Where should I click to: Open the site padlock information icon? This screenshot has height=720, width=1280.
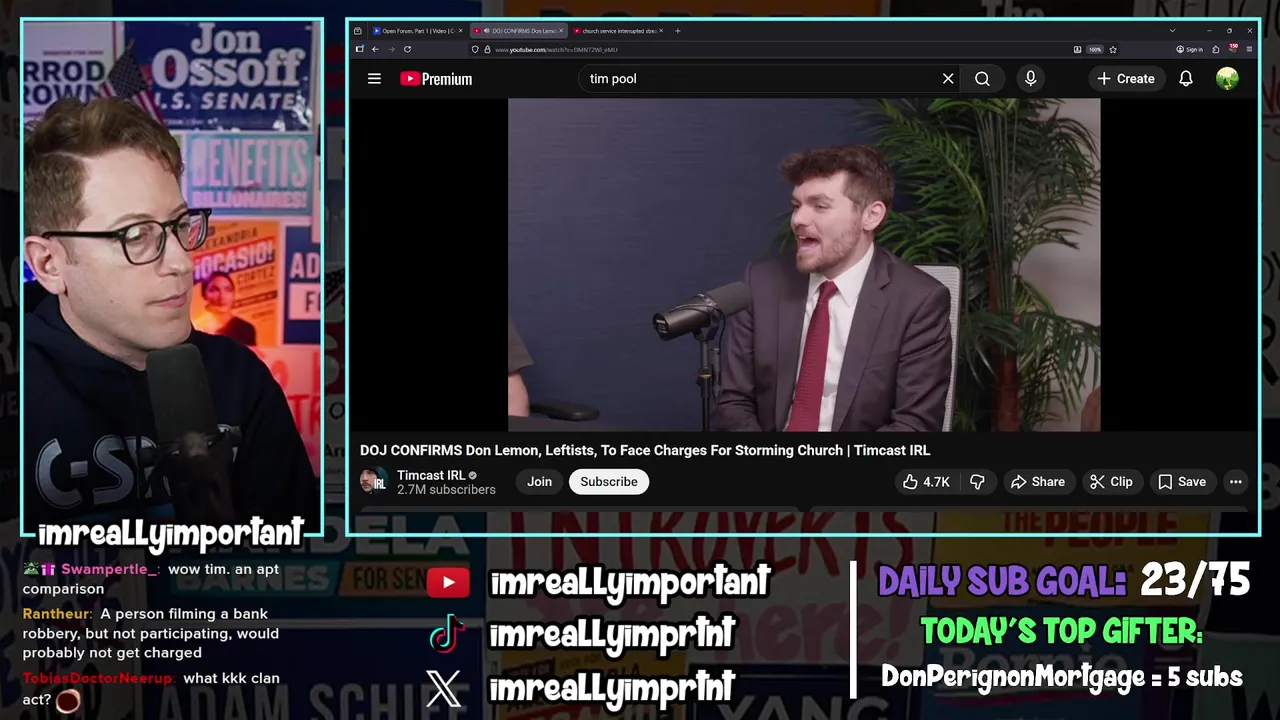(x=487, y=49)
